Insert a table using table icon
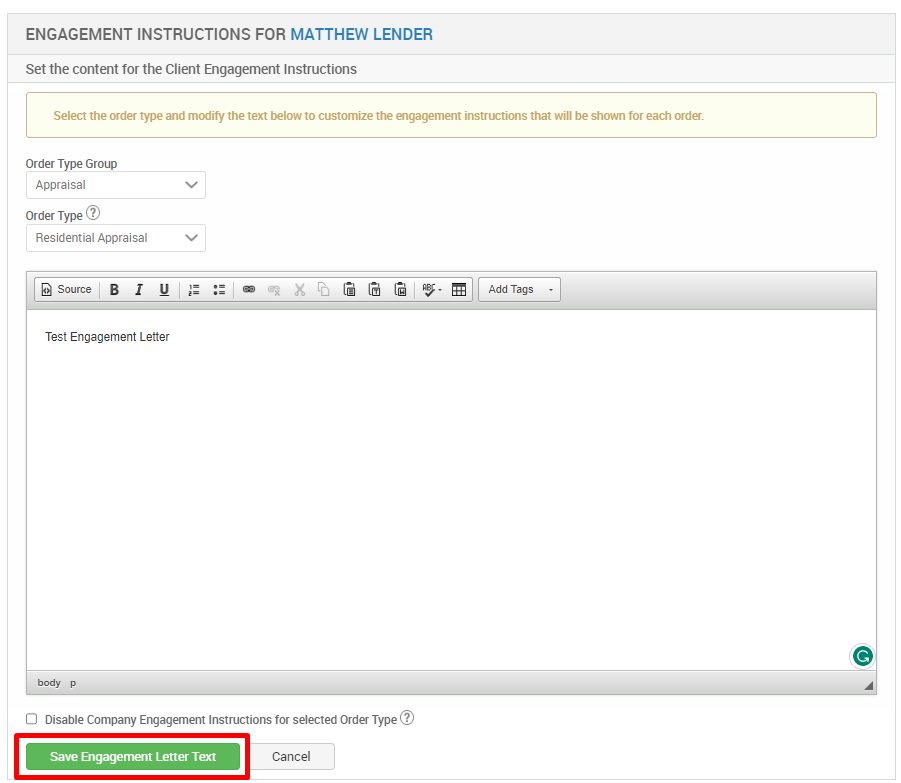This screenshot has width=901, height=783. click(x=459, y=290)
